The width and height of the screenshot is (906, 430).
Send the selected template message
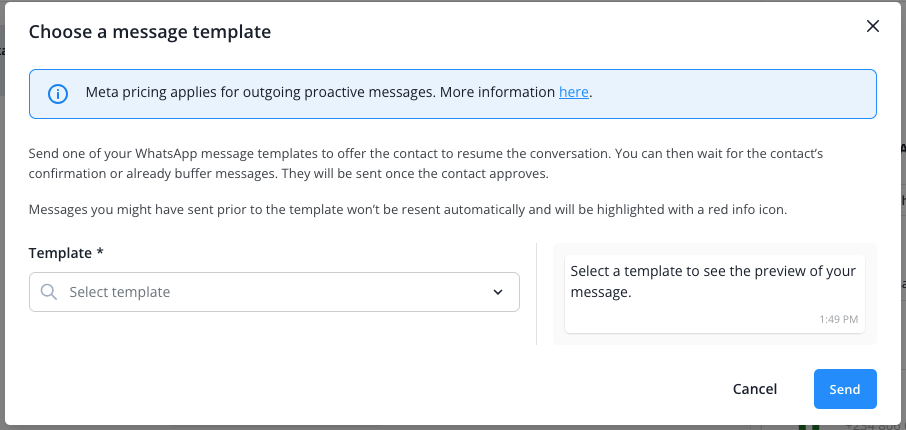pos(844,389)
